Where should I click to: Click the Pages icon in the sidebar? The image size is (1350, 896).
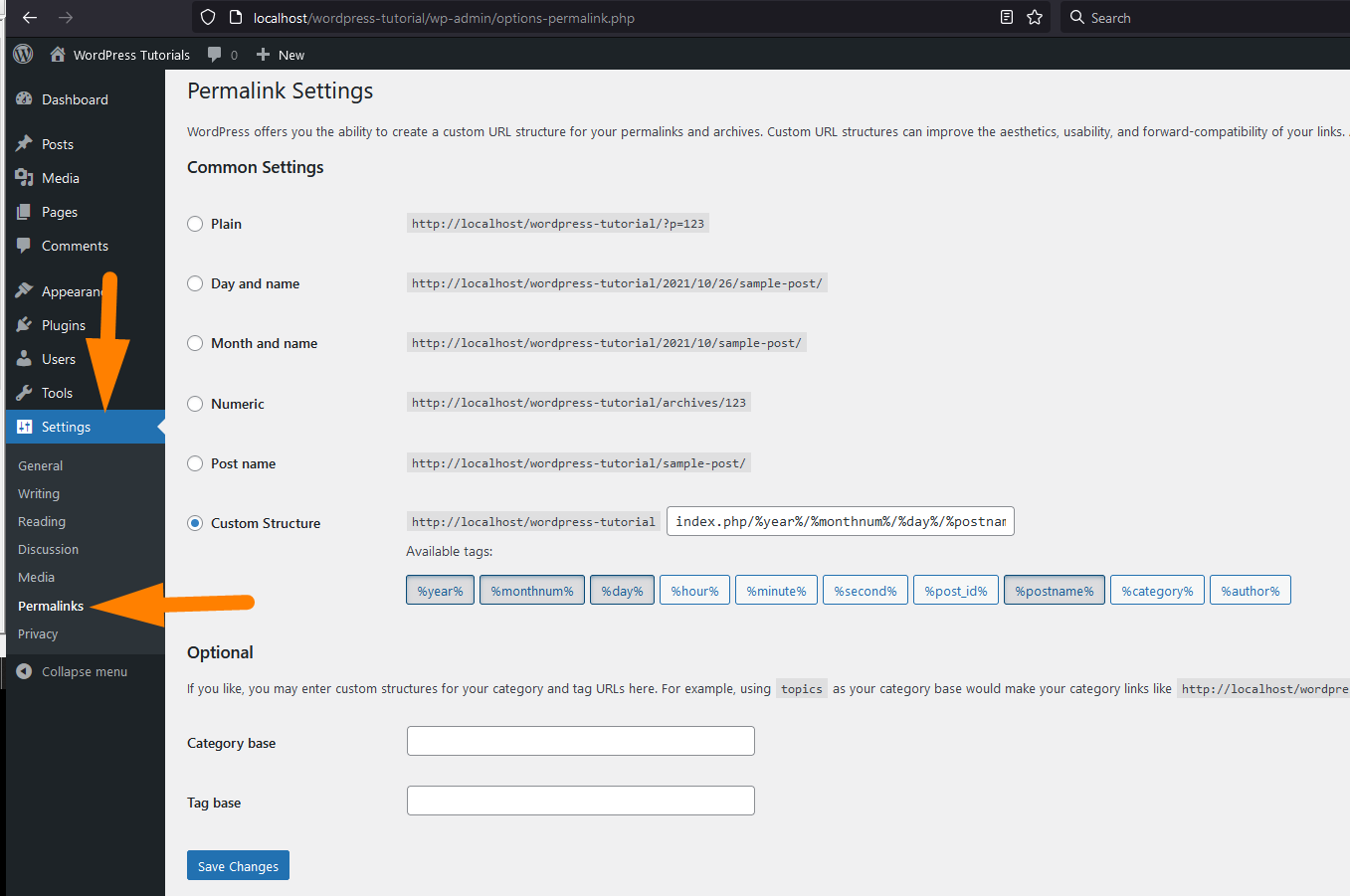pyautogui.click(x=24, y=211)
